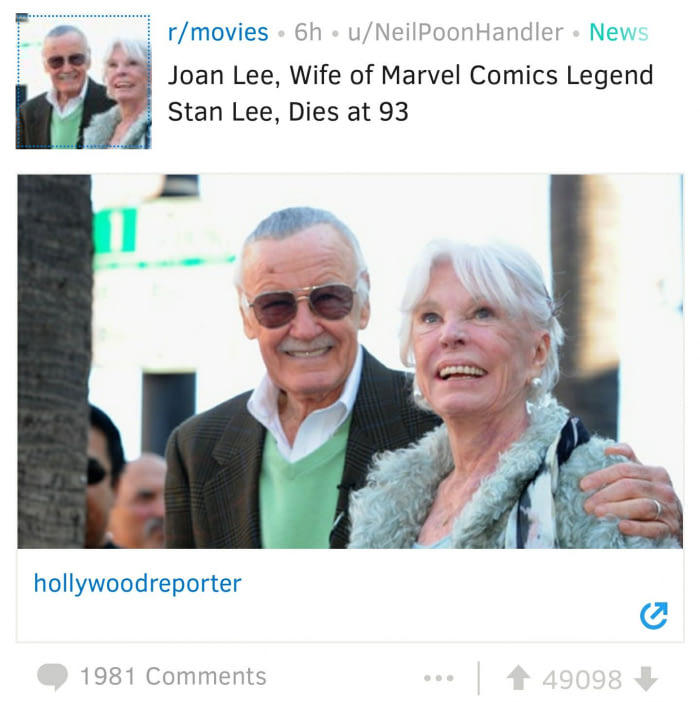Downvote the Joan Lee post
The width and height of the screenshot is (700, 702).
point(646,679)
